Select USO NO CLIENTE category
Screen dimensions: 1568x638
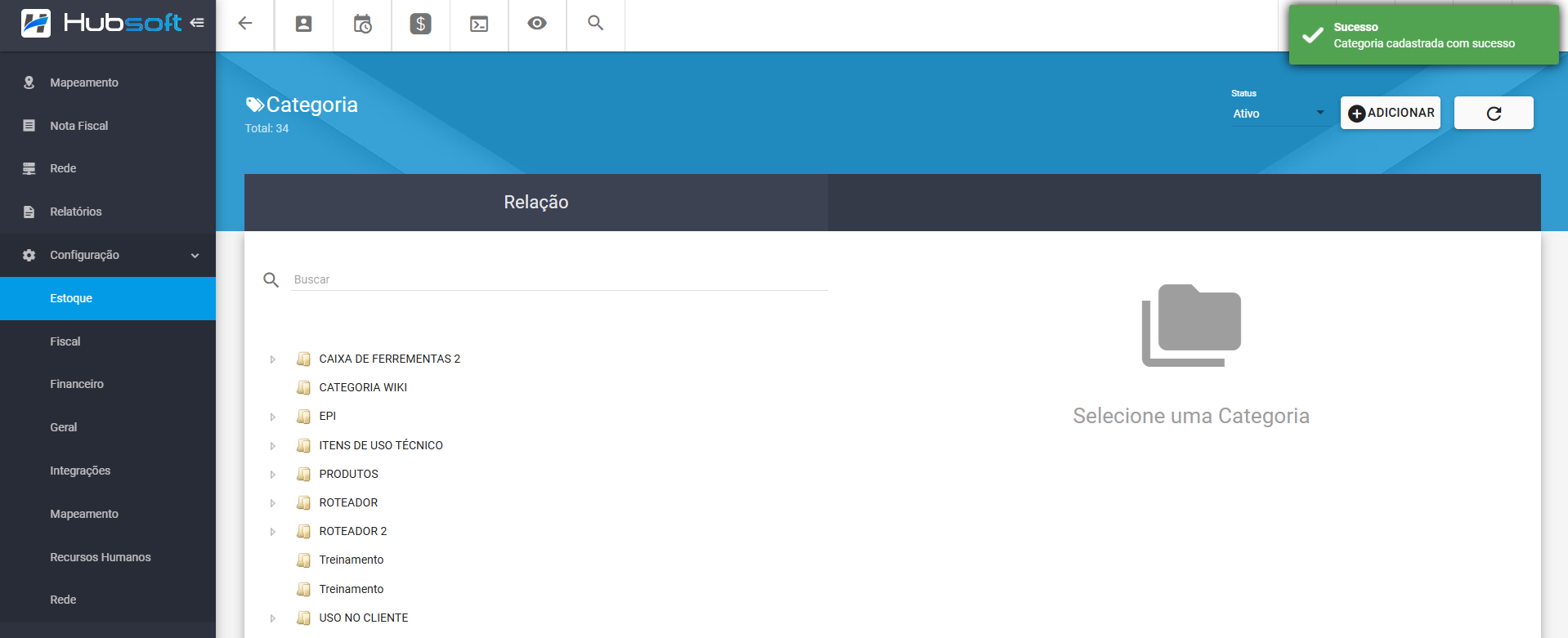click(364, 618)
